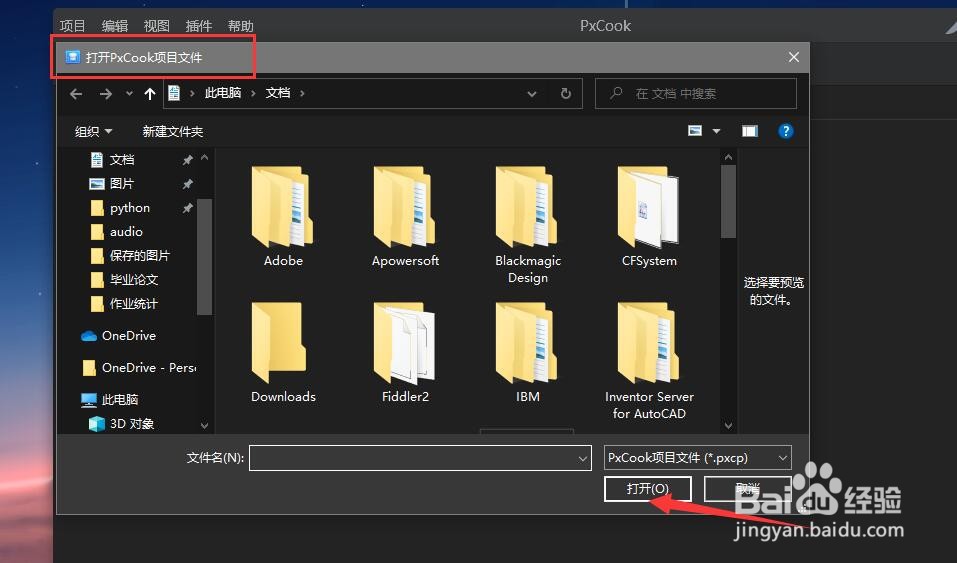Select OneDrive - Personal in the sidebar

[x=149, y=368]
